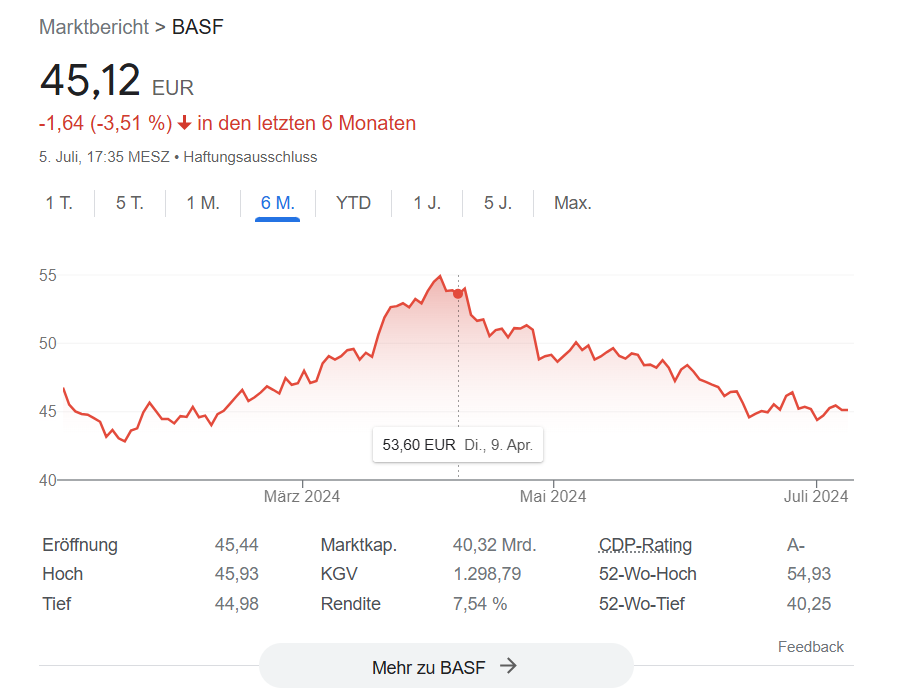Click the 45 y-axis label
Screen dimensions: 917x697
click(x=48, y=412)
